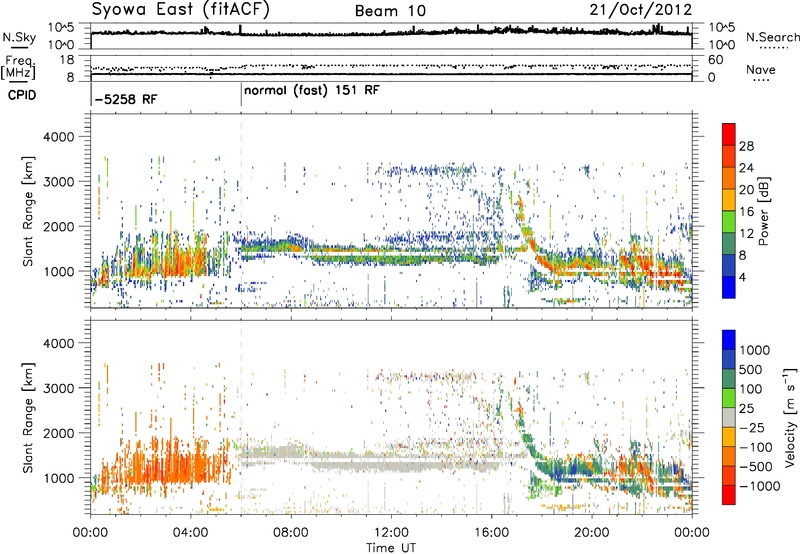This screenshot has height=554, width=800.
Task: Click the '4' tick on the power scale
Action: [743, 277]
